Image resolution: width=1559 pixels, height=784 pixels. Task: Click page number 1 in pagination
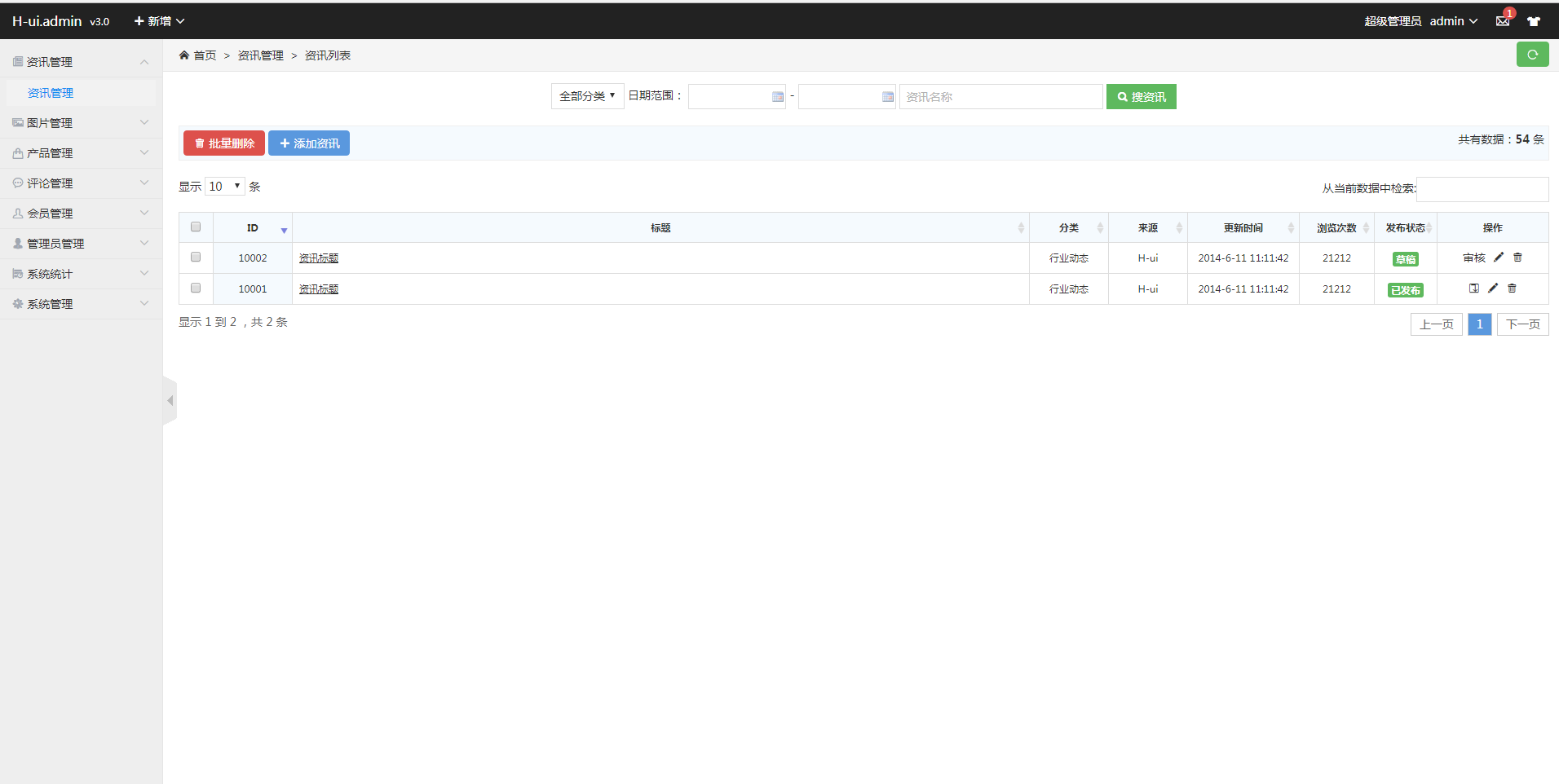1480,324
